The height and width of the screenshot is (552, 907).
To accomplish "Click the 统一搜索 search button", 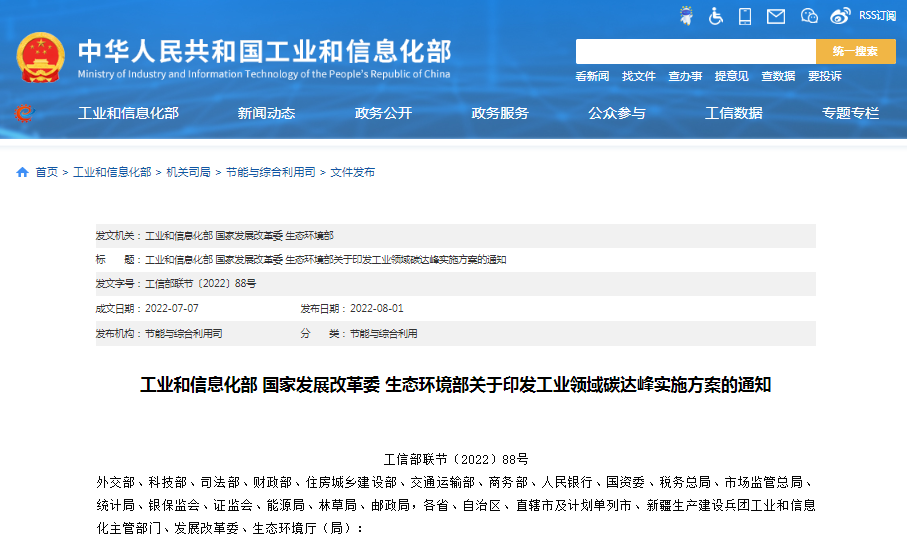I will click(856, 51).
